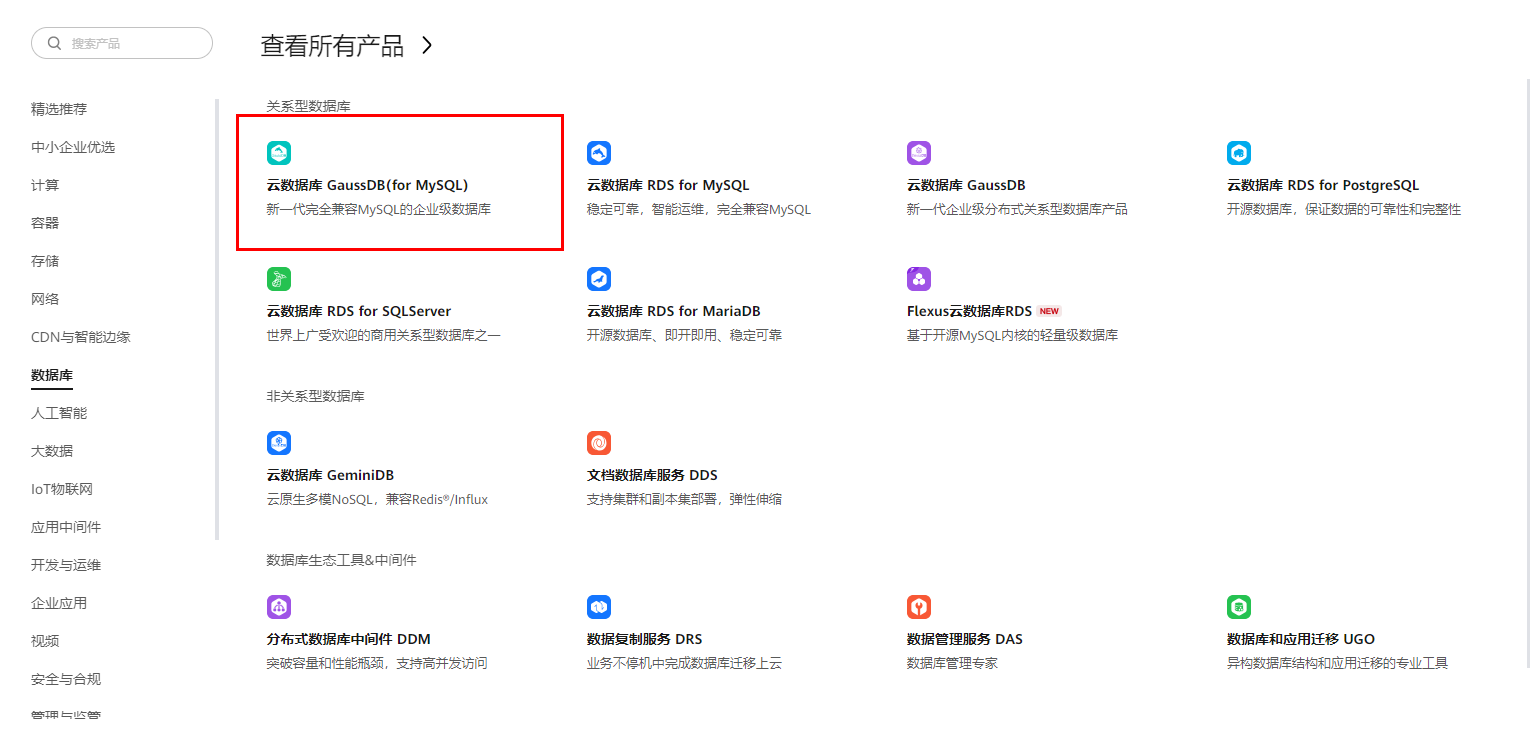The width and height of the screenshot is (1530, 732).
Task: Open the 开发与运维 category
Action: click(x=66, y=565)
